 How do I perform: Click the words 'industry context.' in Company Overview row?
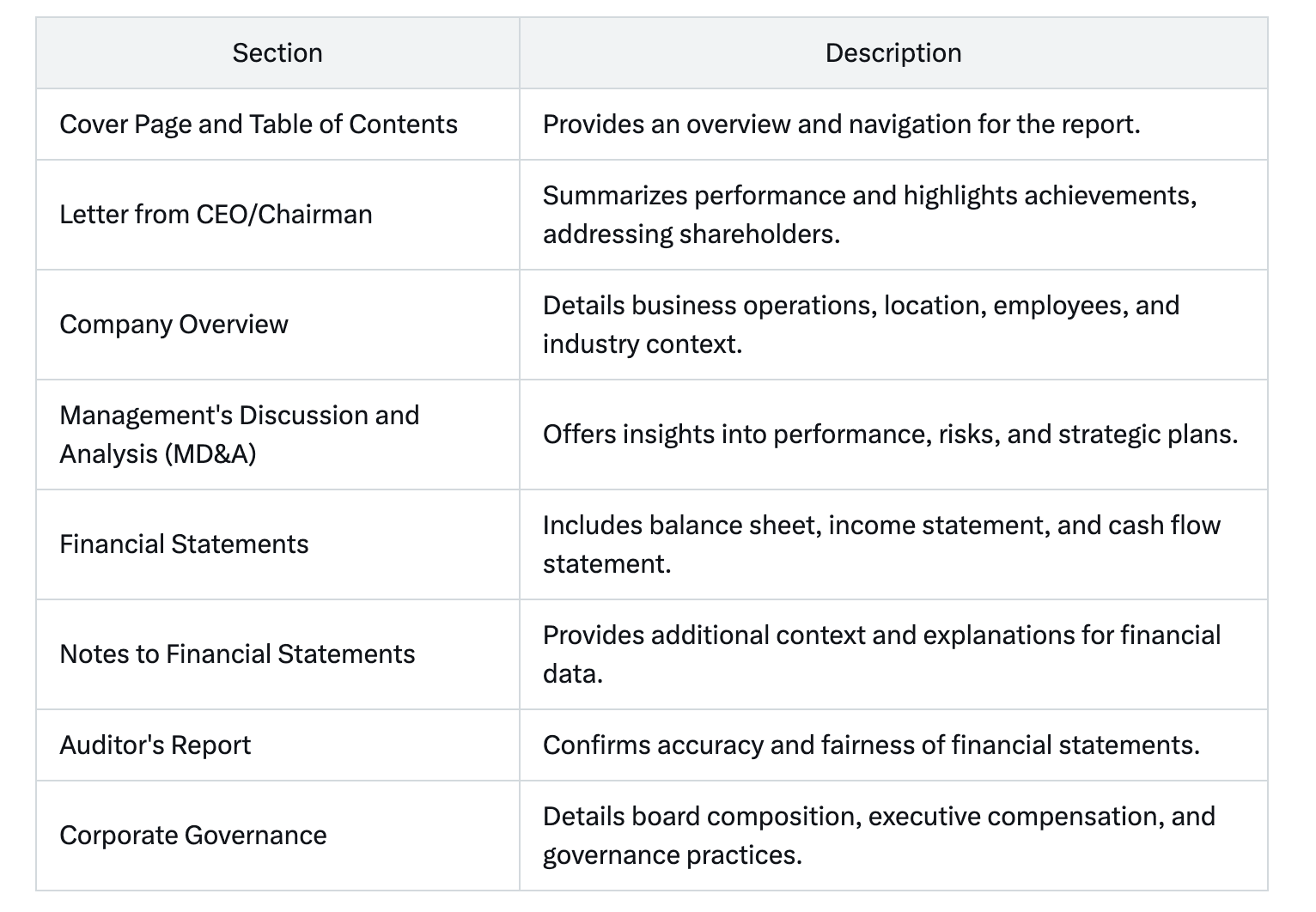point(643,344)
